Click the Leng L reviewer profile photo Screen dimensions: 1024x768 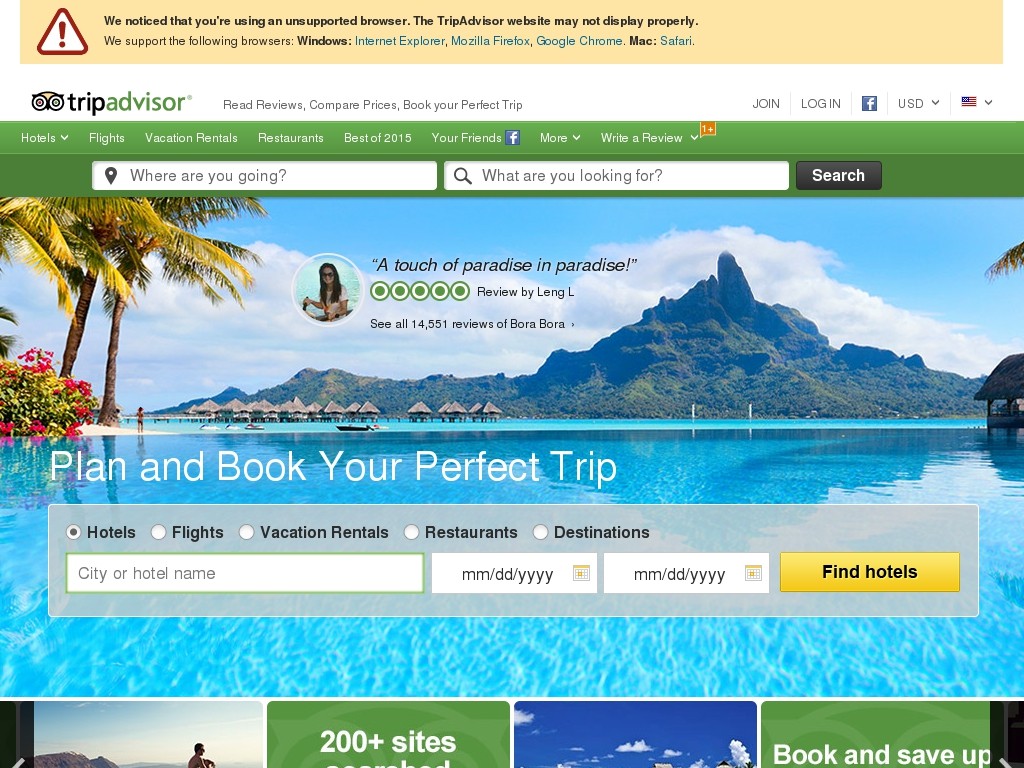coord(327,289)
